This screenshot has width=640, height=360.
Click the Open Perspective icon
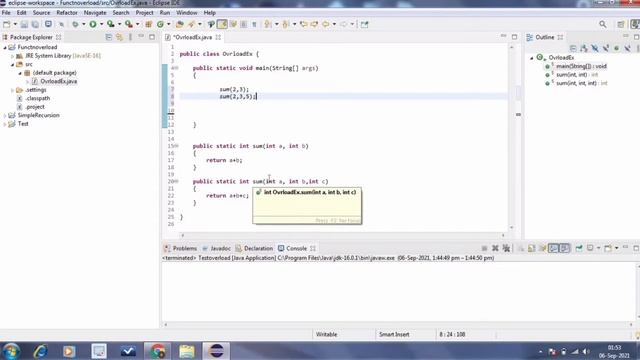pyautogui.click(x=621, y=24)
